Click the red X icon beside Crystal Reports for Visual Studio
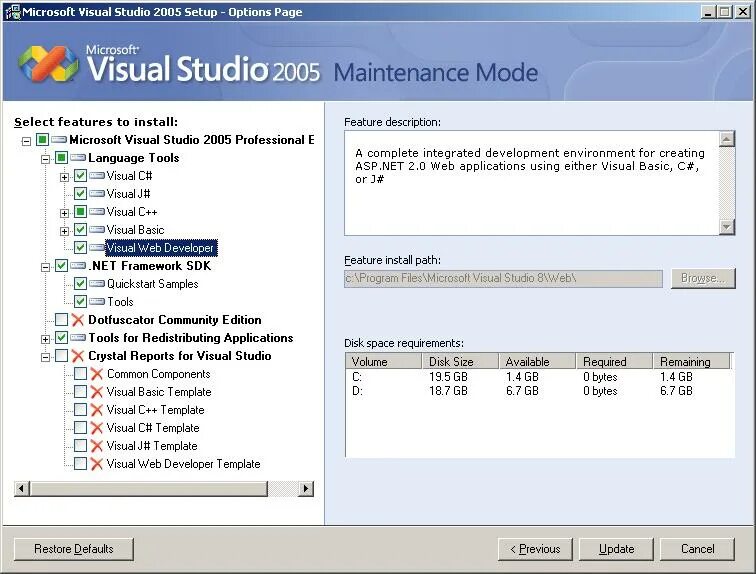This screenshot has width=756, height=574. tap(78, 356)
